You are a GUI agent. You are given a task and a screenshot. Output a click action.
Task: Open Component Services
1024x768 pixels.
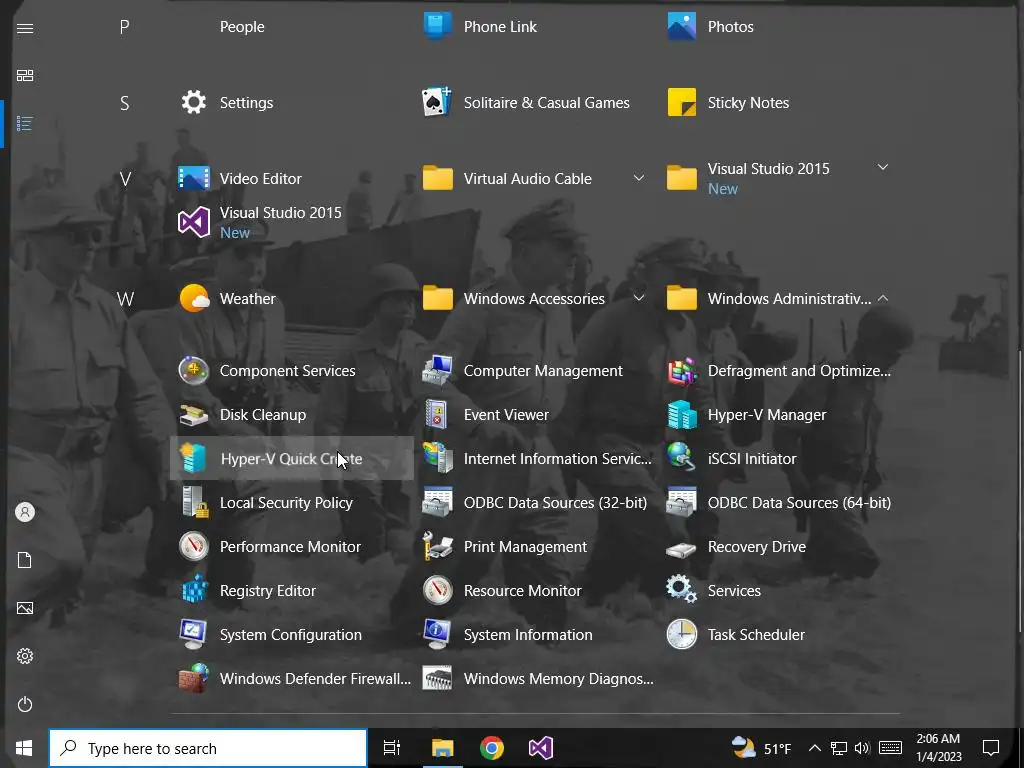coord(291,370)
